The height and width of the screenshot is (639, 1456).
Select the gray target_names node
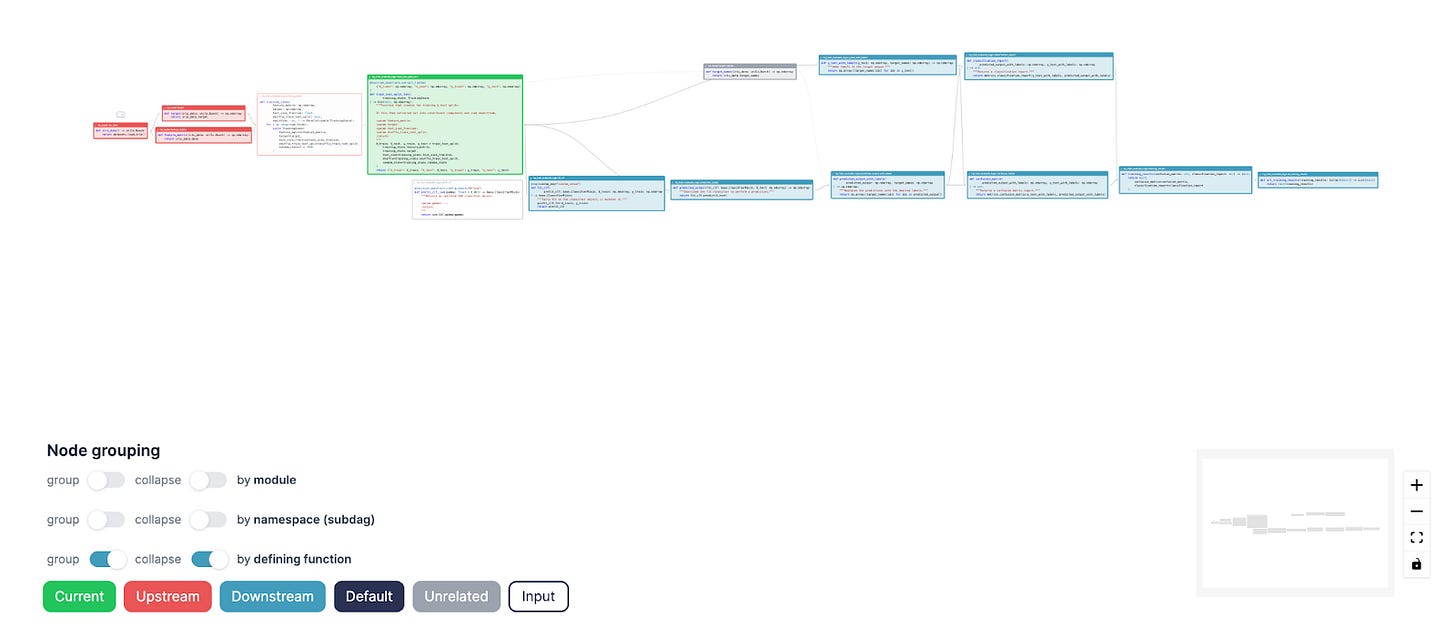pos(750,72)
